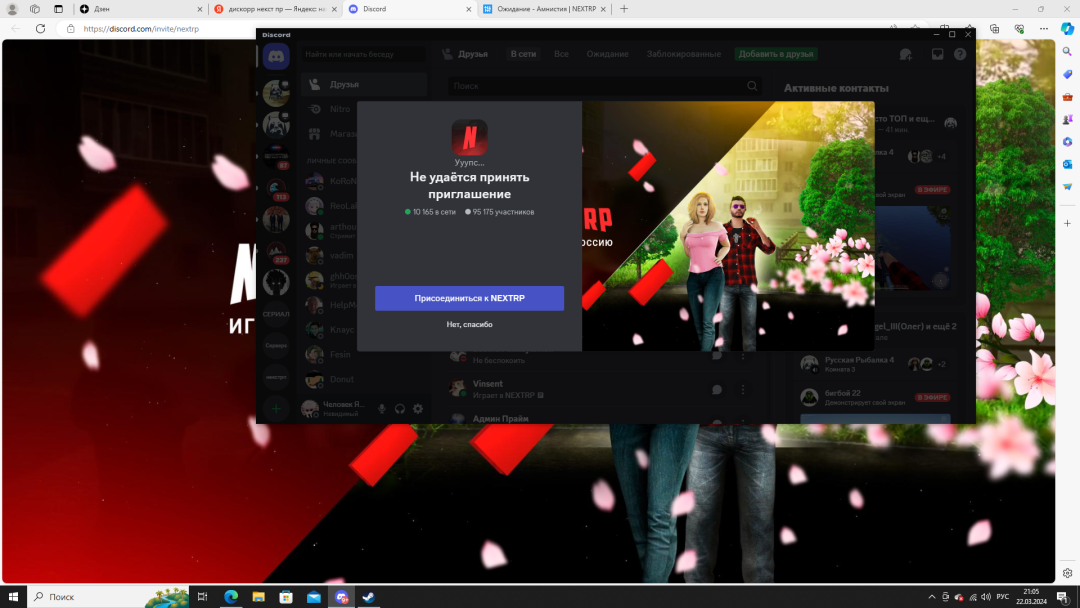Click the message icon in Vinsent's row
1080x608 pixels.
tap(717, 390)
